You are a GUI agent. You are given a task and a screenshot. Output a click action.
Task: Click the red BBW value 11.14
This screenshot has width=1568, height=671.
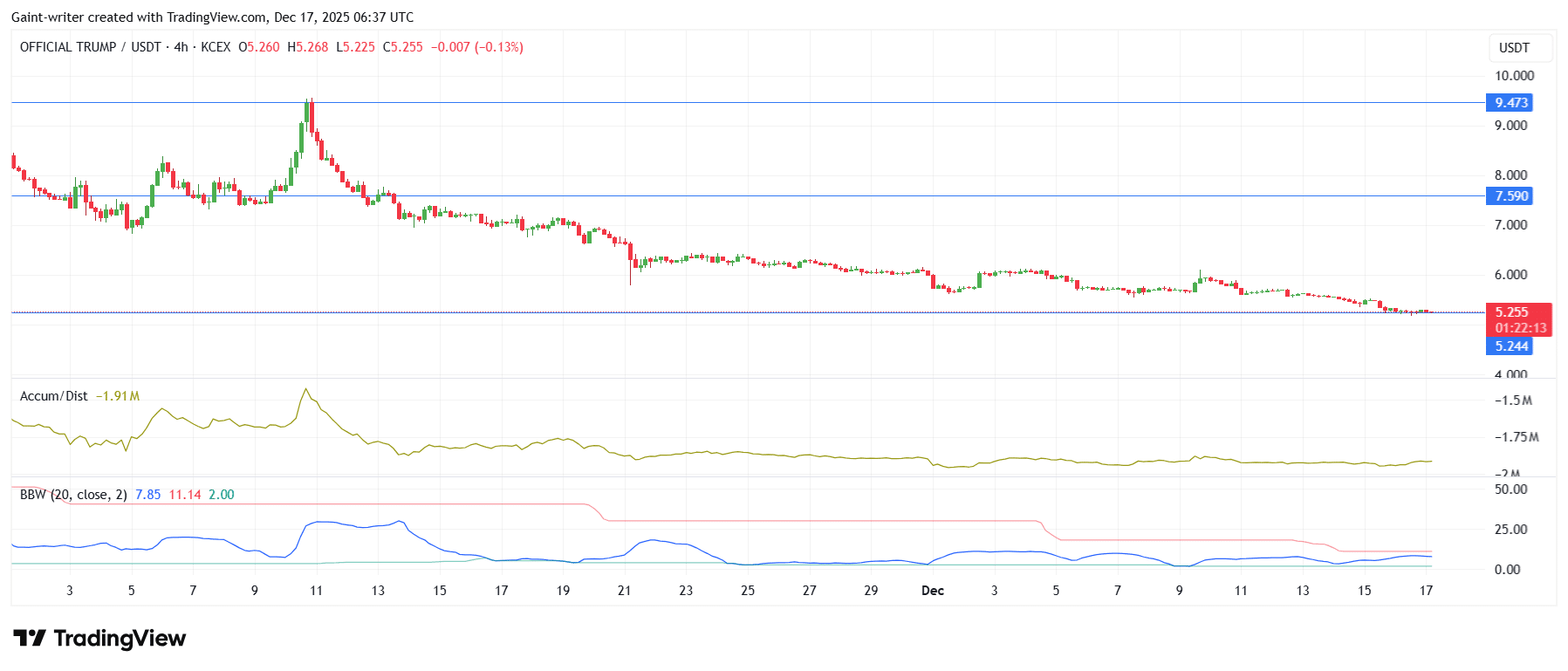185,495
